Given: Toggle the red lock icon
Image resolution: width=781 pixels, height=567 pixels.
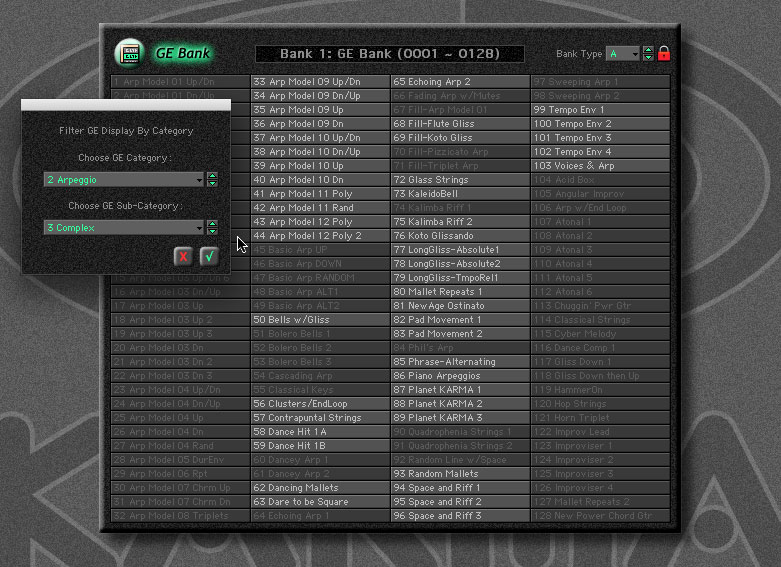Looking at the screenshot, I should pos(664,53).
